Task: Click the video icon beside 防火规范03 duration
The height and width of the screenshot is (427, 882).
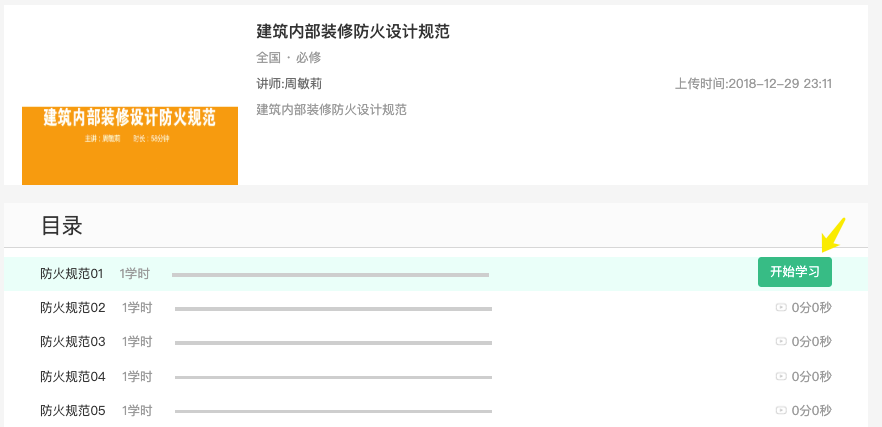Action: (x=781, y=342)
